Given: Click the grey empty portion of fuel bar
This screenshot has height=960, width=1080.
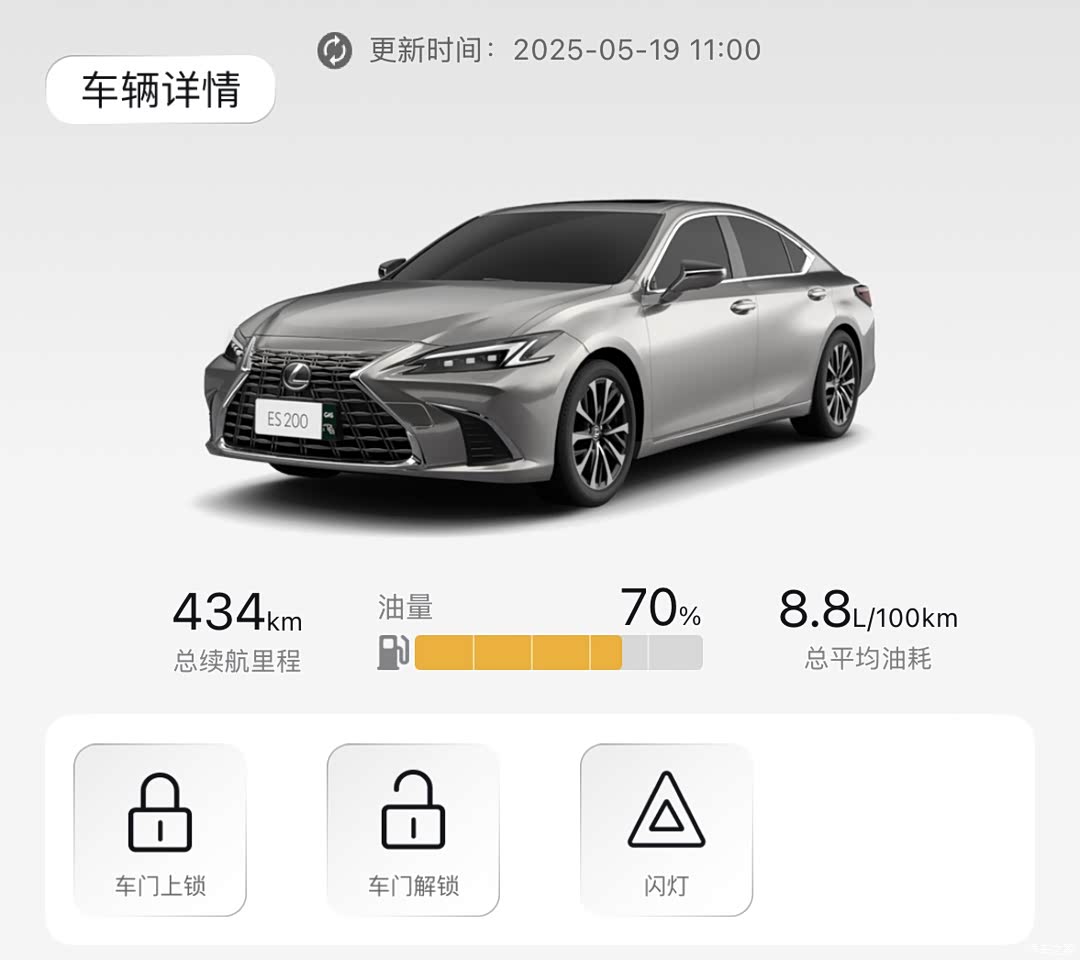Looking at the screenshot, I should (662, 652).
